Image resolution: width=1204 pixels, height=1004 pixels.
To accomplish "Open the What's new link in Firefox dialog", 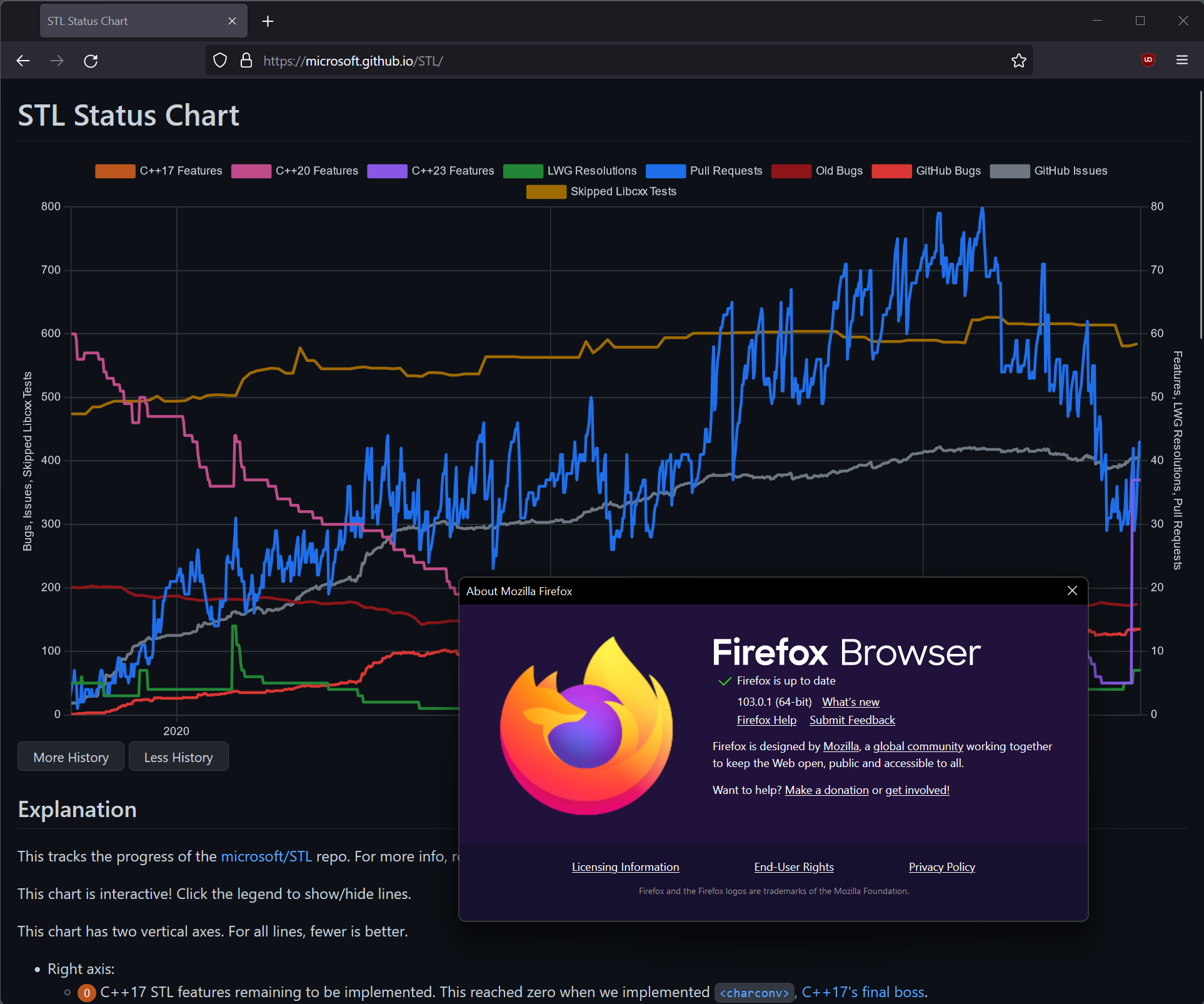I will pyautogui.click(x=850, y=701).
